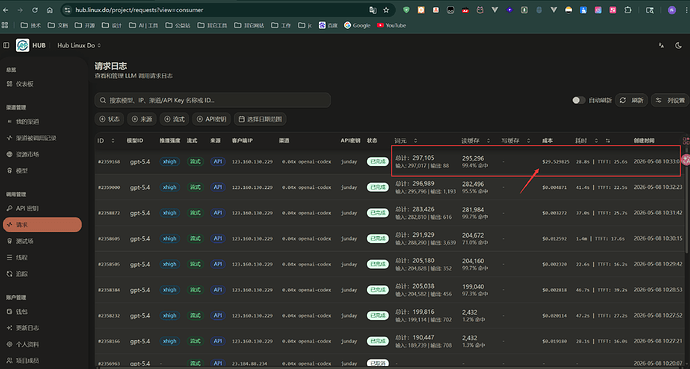Open 列设置 column settings
This screenshot has width=690, height=369.
coord(671,100)
